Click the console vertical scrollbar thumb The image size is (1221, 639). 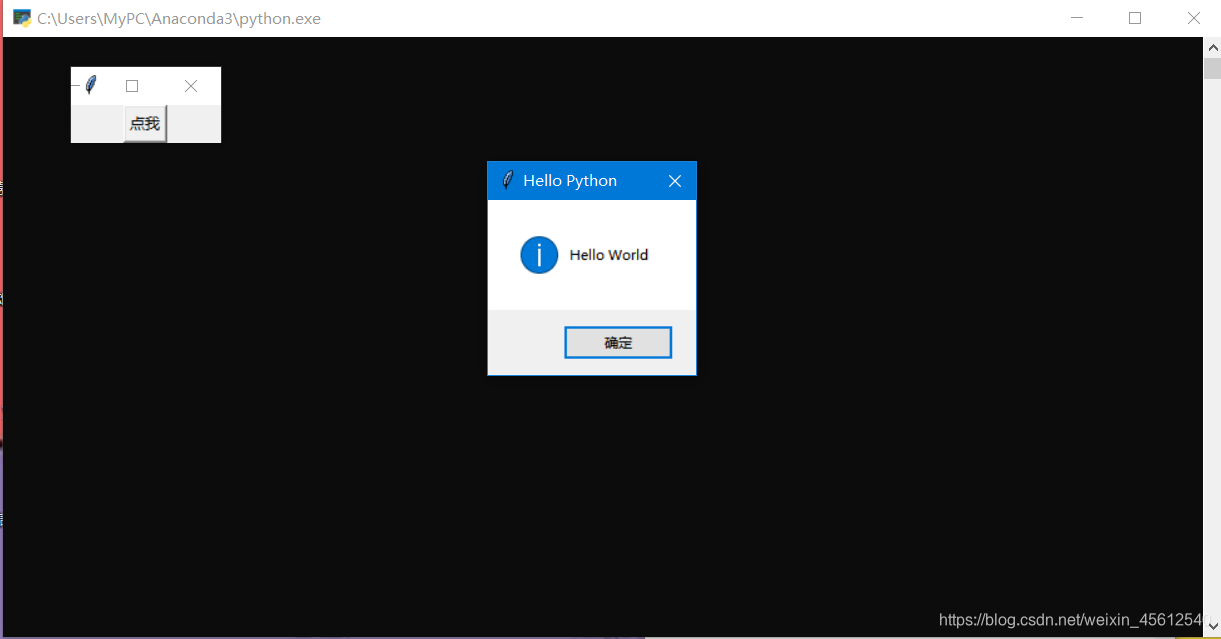tap(1212, 68)
